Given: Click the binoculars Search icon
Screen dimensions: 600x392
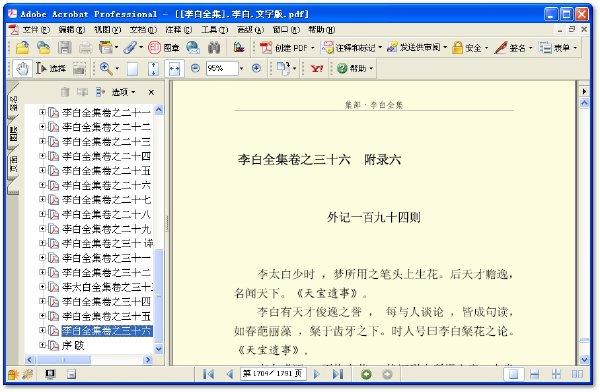Looking at the screenshot, I should pos(214,47).
